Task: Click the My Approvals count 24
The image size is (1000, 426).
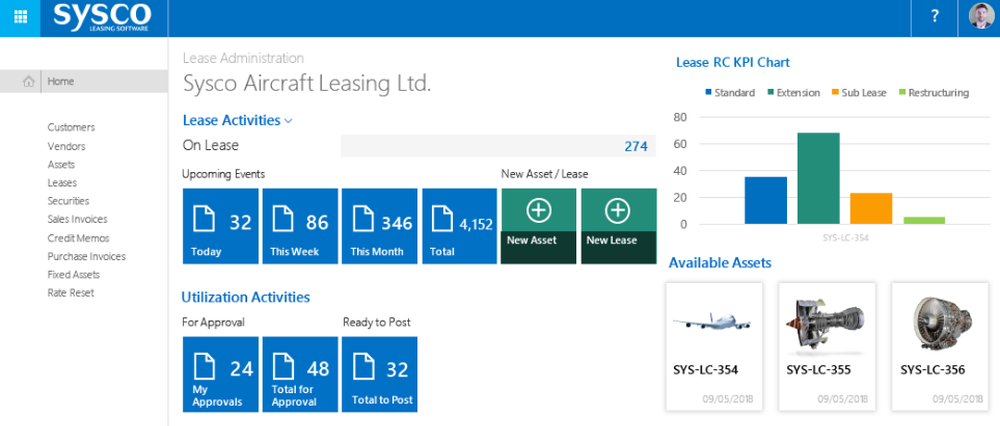Action: pos(242,369)
